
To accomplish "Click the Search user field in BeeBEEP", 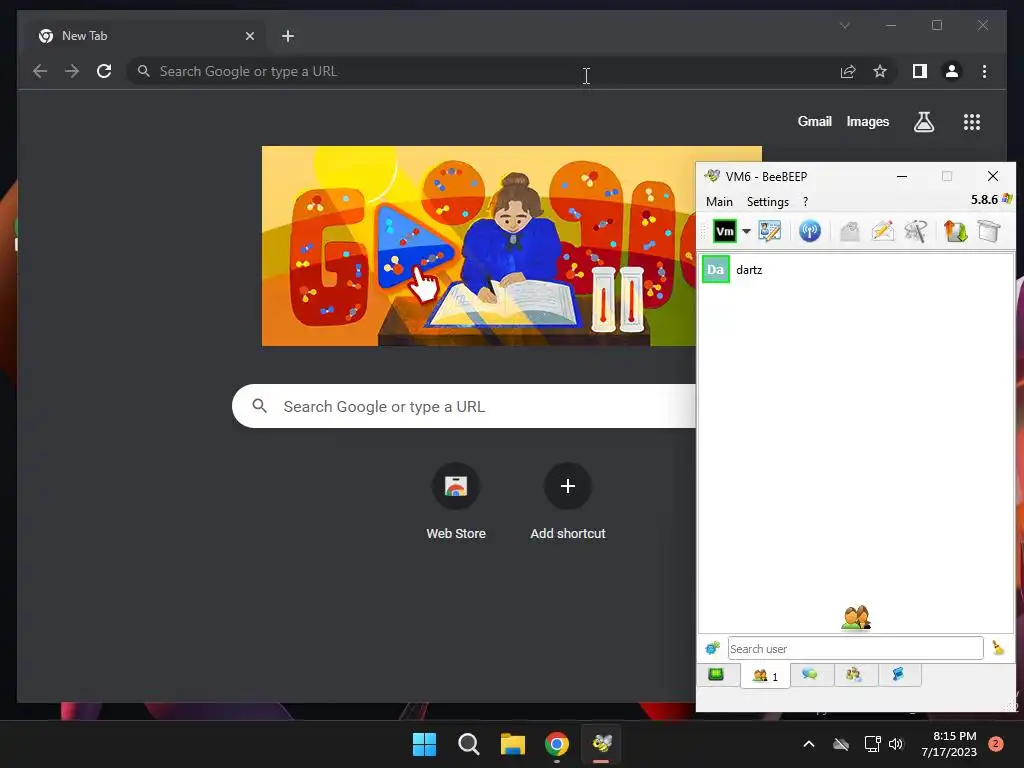I will click(x=856, y=648).
